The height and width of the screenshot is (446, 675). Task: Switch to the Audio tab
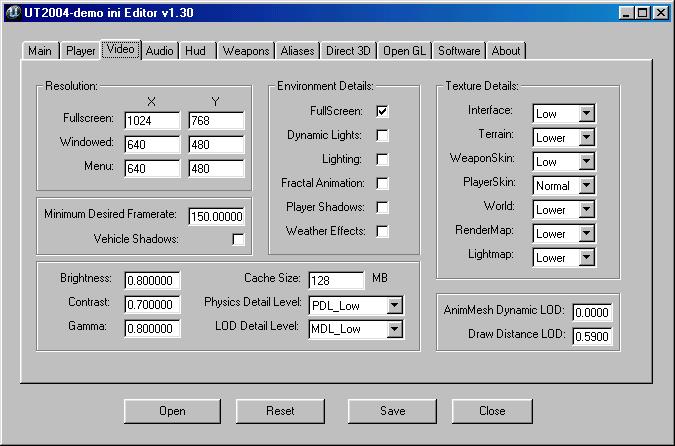click(x=160, y=50)
